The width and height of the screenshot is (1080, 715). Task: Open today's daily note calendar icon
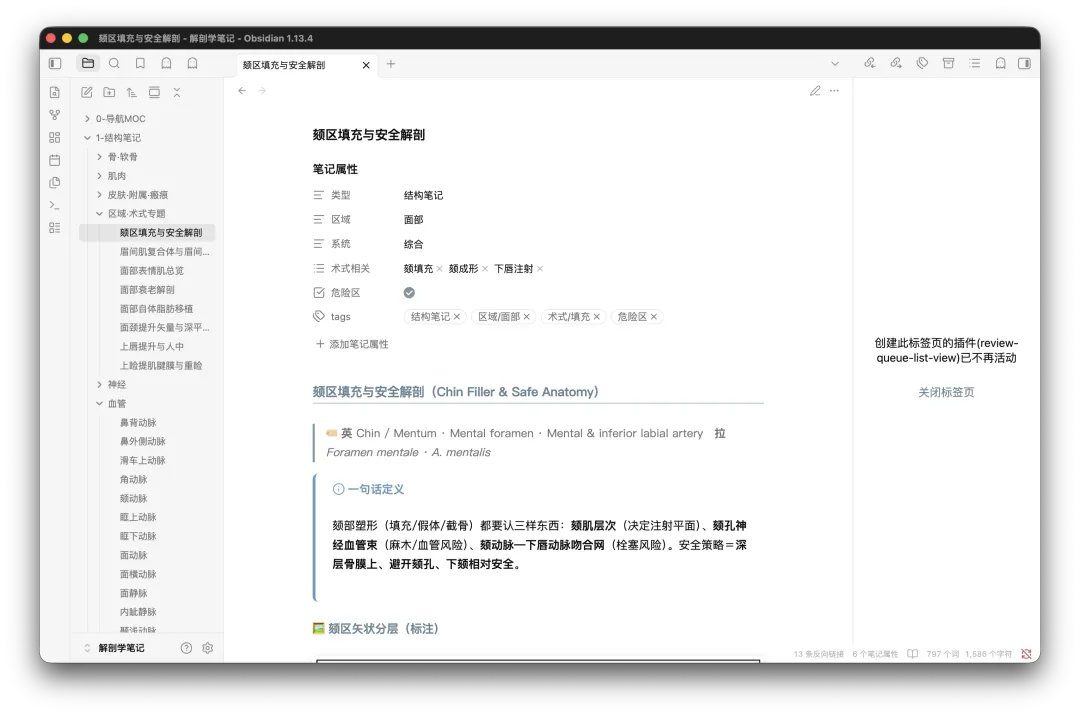pyautogui.click(x=55, y=160)
